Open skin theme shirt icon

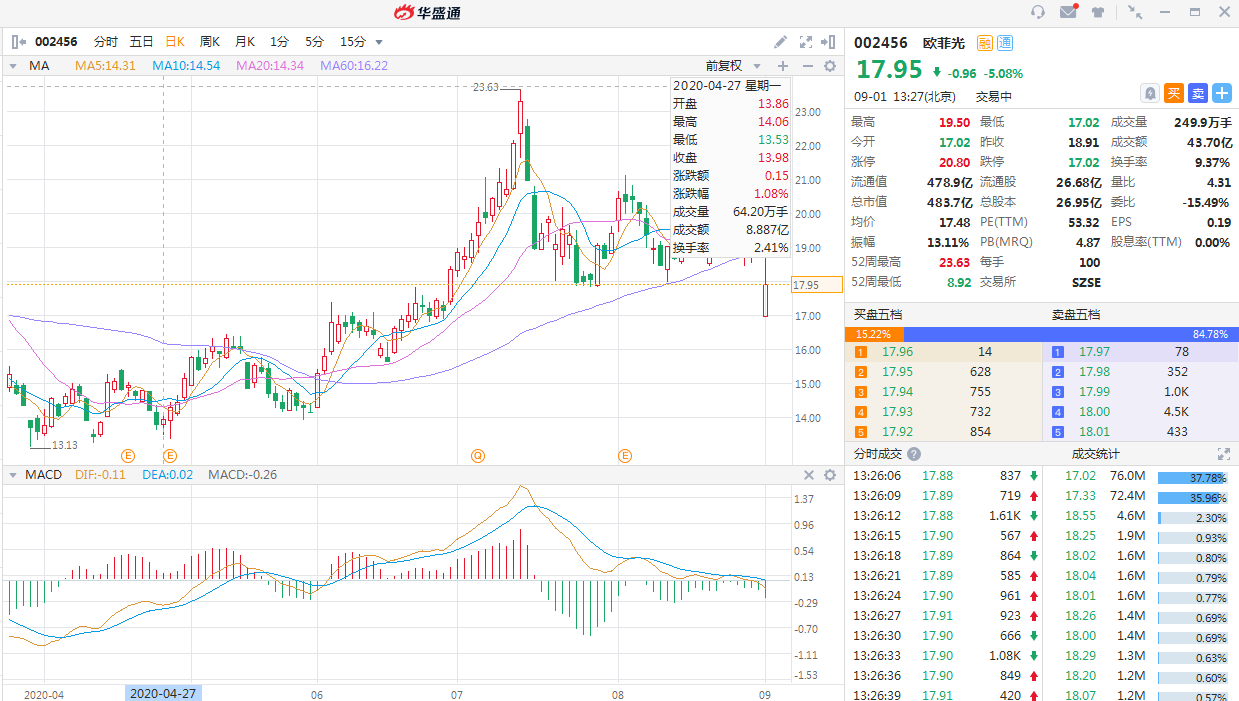(1099, 12)
